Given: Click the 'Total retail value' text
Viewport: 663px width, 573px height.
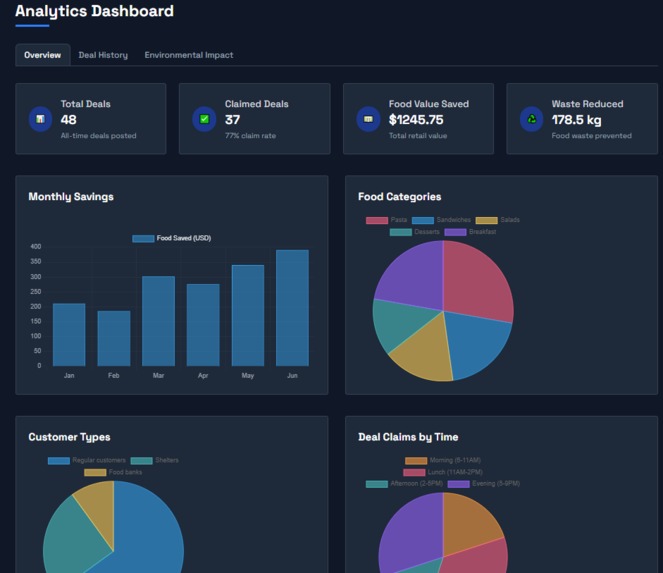Looking at the screenshot, I should click(x=418, y=136).
